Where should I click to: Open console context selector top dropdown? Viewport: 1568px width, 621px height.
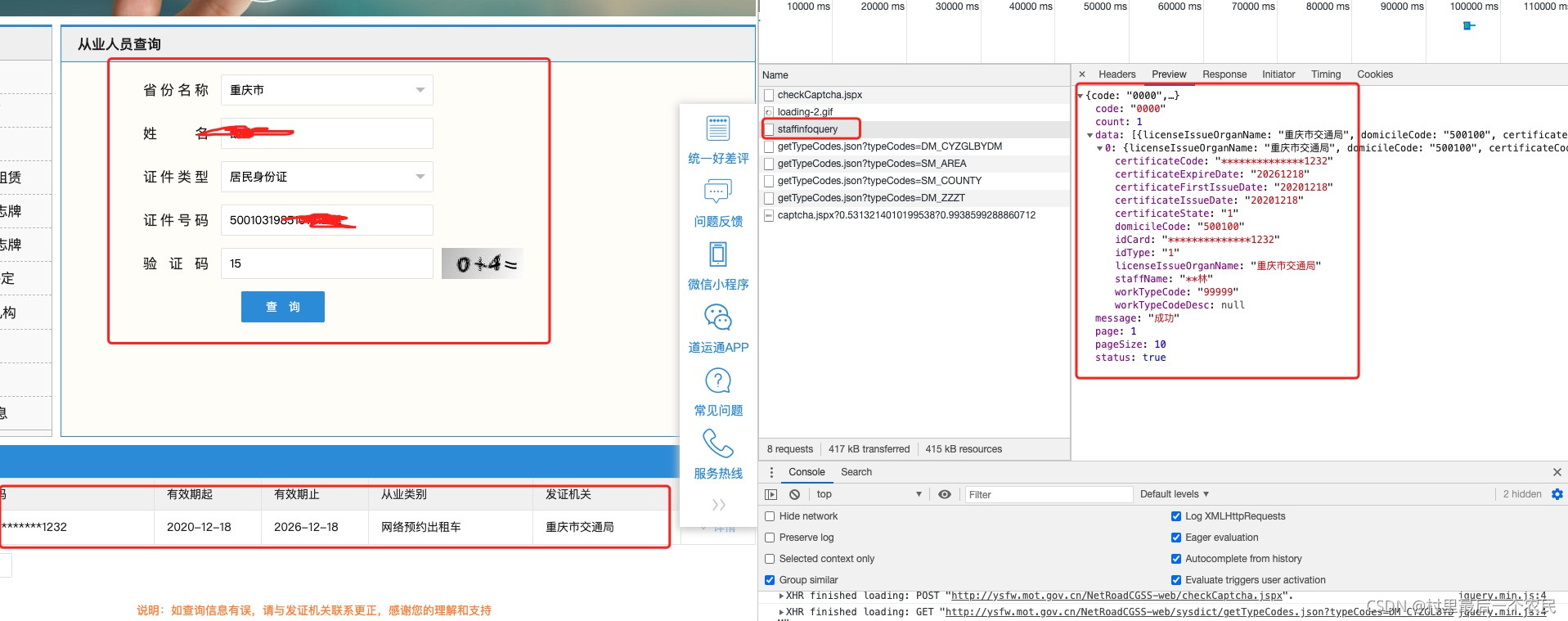point(869,494)
